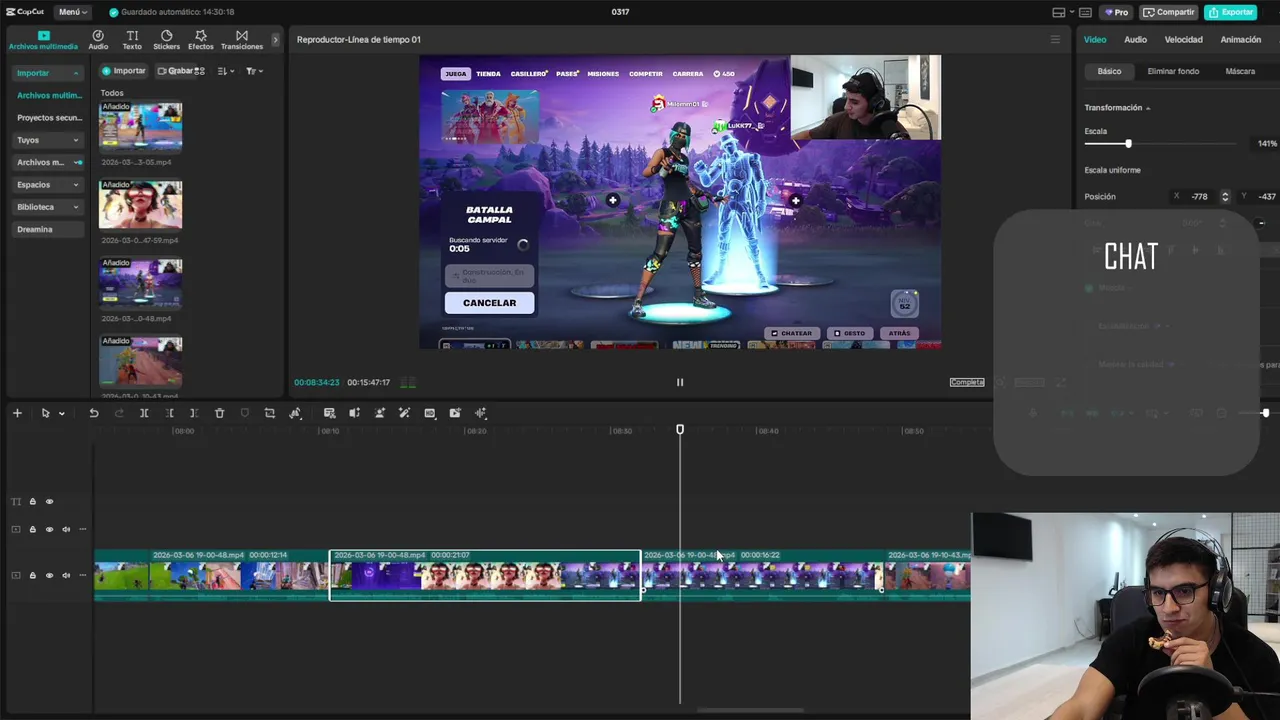Split the clip at the playhead
The image size is (1280, 720).
(x=144, y=413)
